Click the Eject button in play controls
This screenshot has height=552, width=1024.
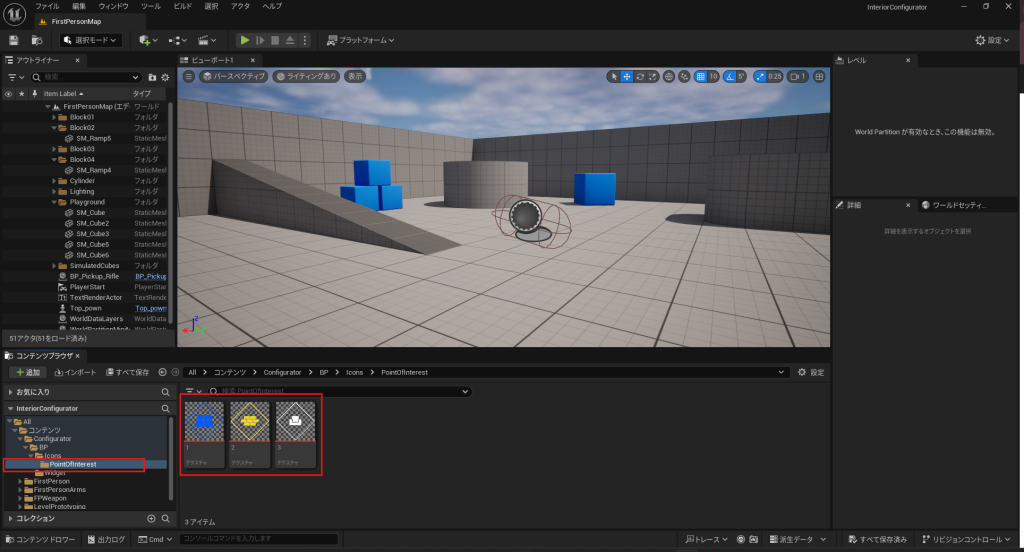click(x=291, y=40)
